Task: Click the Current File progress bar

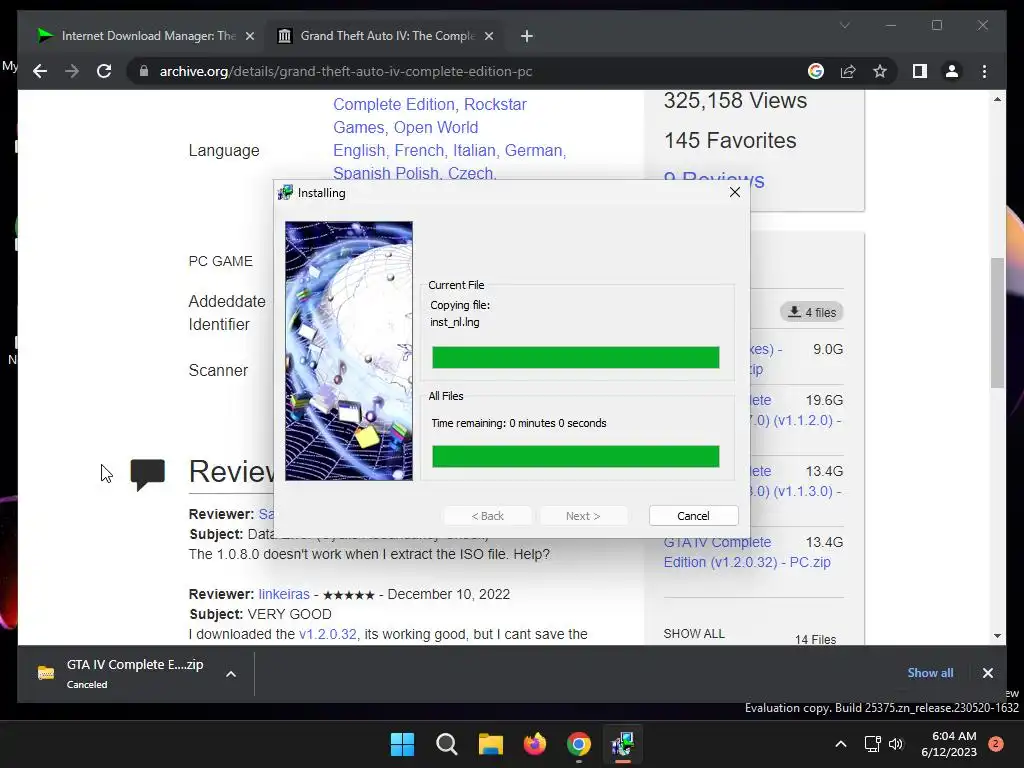Action: pyautogui.click(x=575, y=357)
